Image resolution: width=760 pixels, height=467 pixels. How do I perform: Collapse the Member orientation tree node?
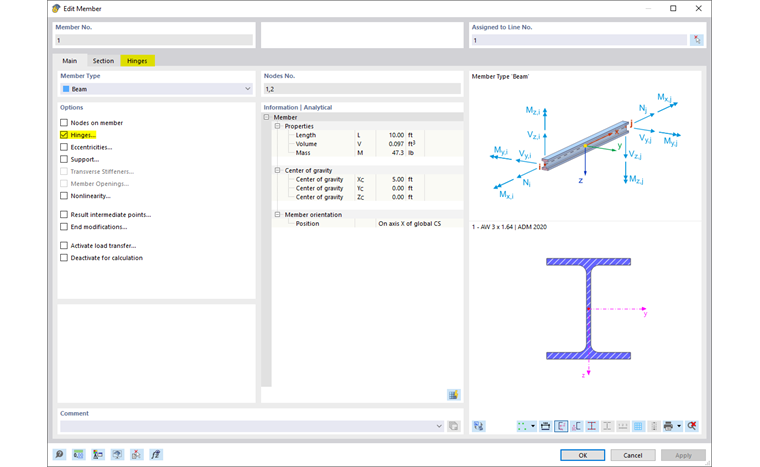tap(278, 214)
